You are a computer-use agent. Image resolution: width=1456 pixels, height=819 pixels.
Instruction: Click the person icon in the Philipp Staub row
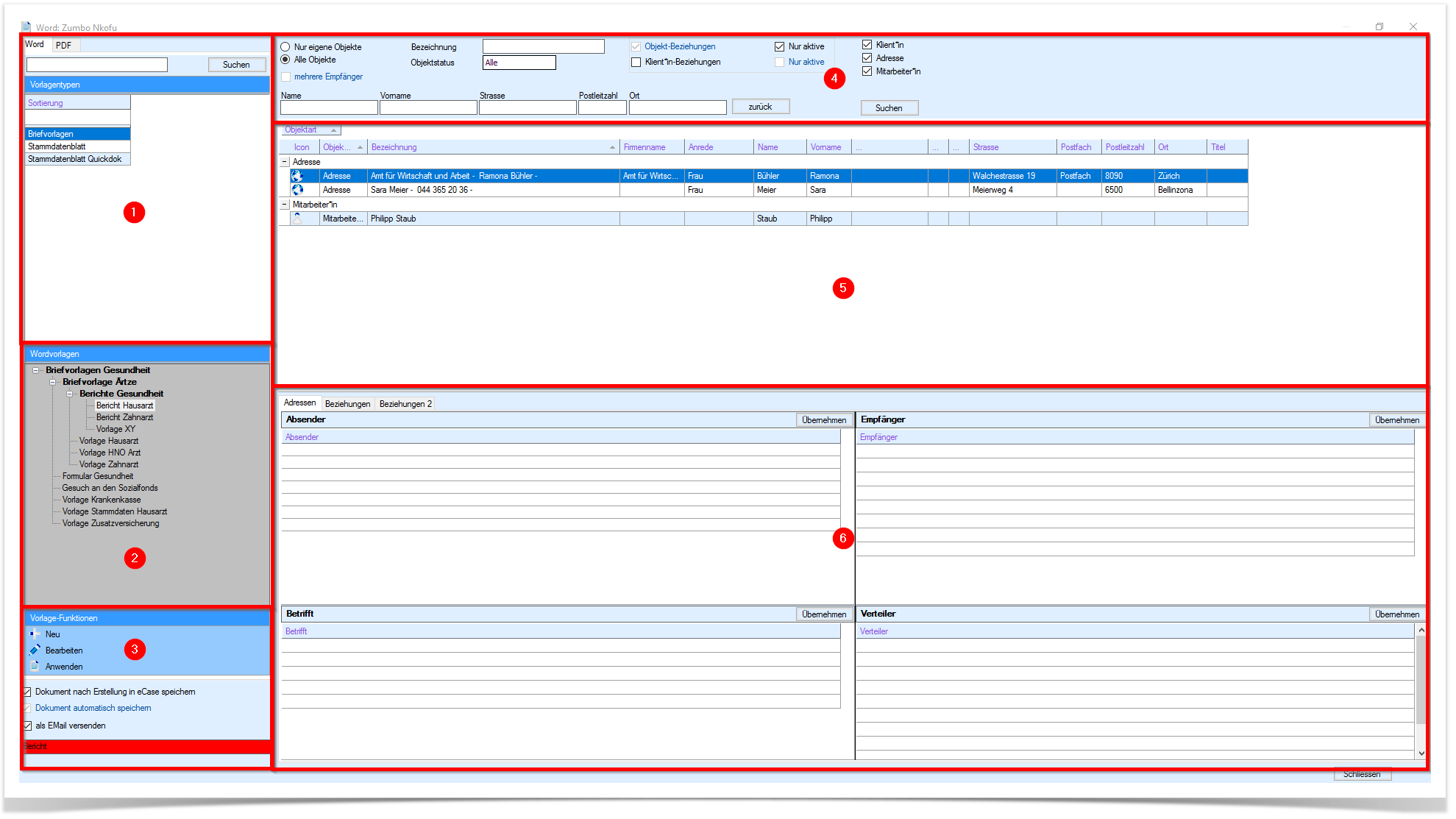tap(297, 219)
